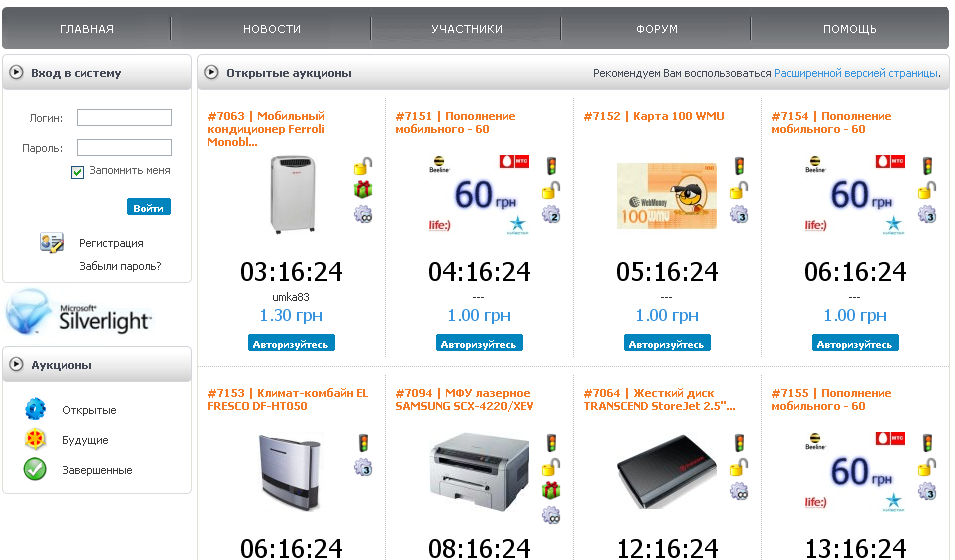Click the Регистрация icon
Image resolution: width=955 pixels, height=560 pixels.
[52, 243]
